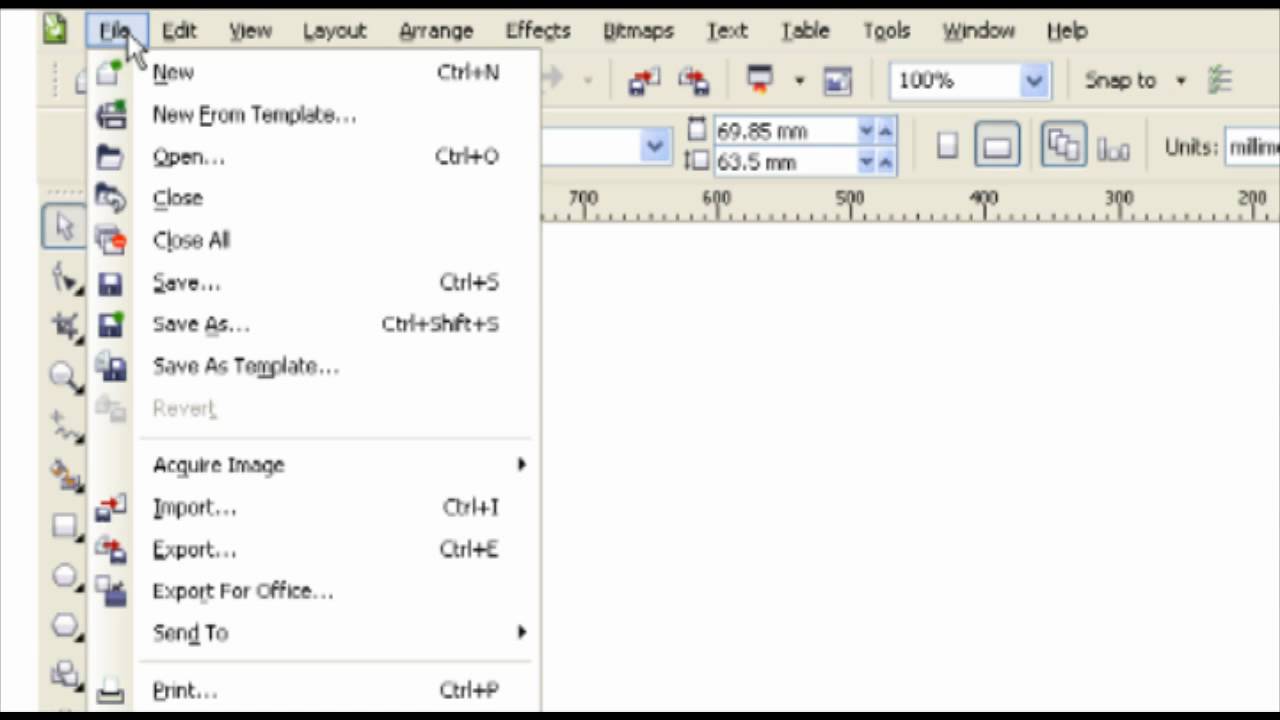Select the Pick tool in the toolbox
This screenshot has width=1280, height=720.
(x=65, y=228)
